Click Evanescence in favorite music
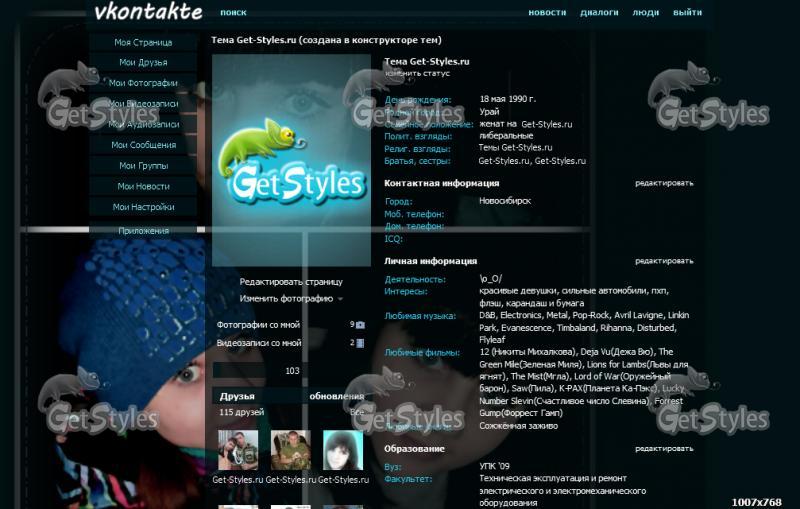The image size is (800, 509). [x=525, y=327]
